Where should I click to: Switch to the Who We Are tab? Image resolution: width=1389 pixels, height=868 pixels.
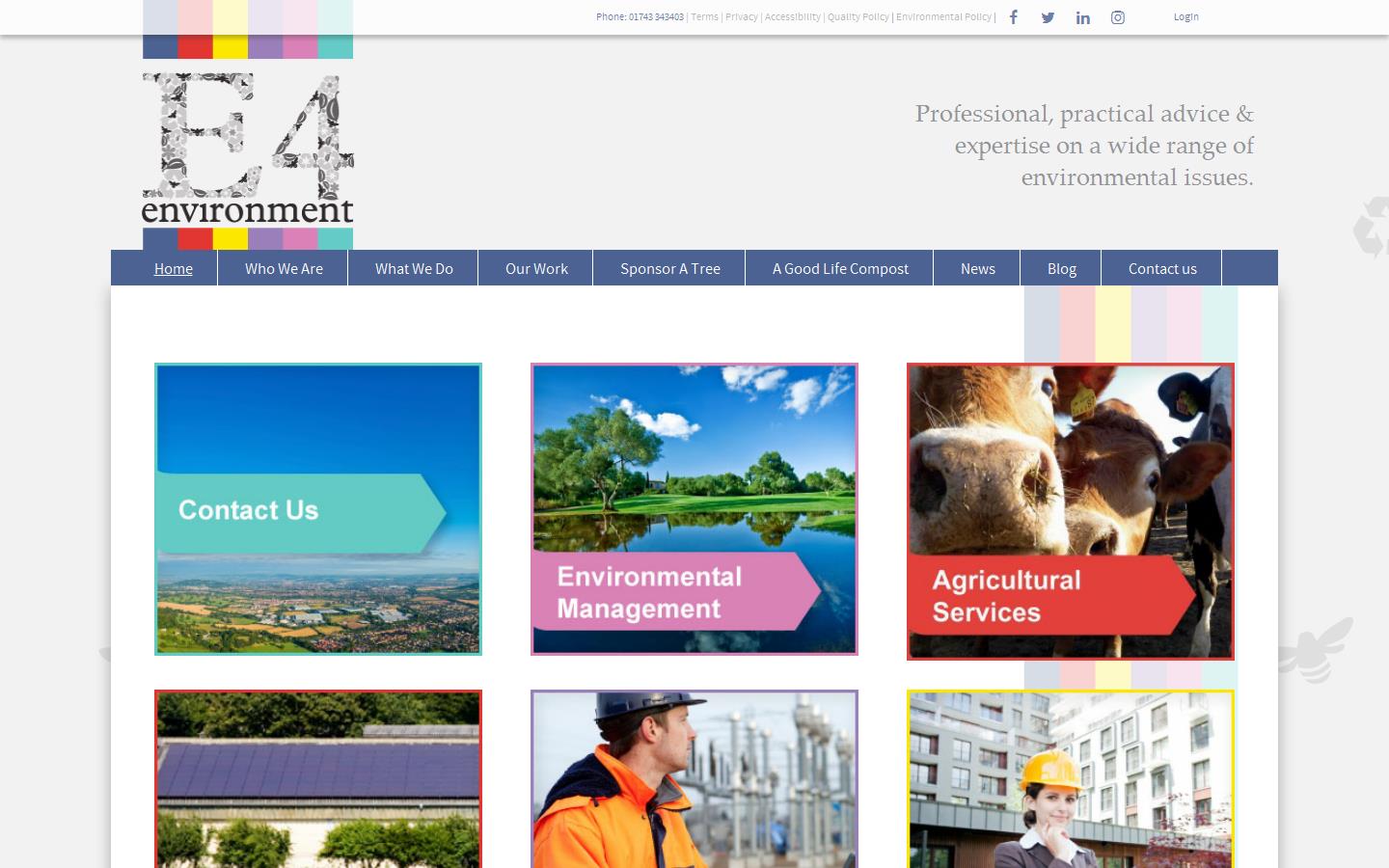[284, 268]
